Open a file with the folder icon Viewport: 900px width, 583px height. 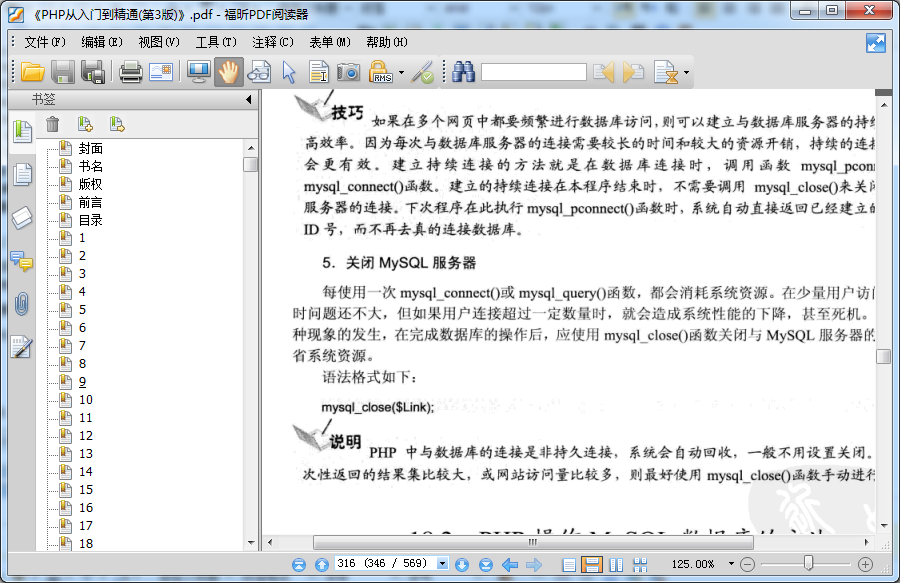[x=33, y=72]
